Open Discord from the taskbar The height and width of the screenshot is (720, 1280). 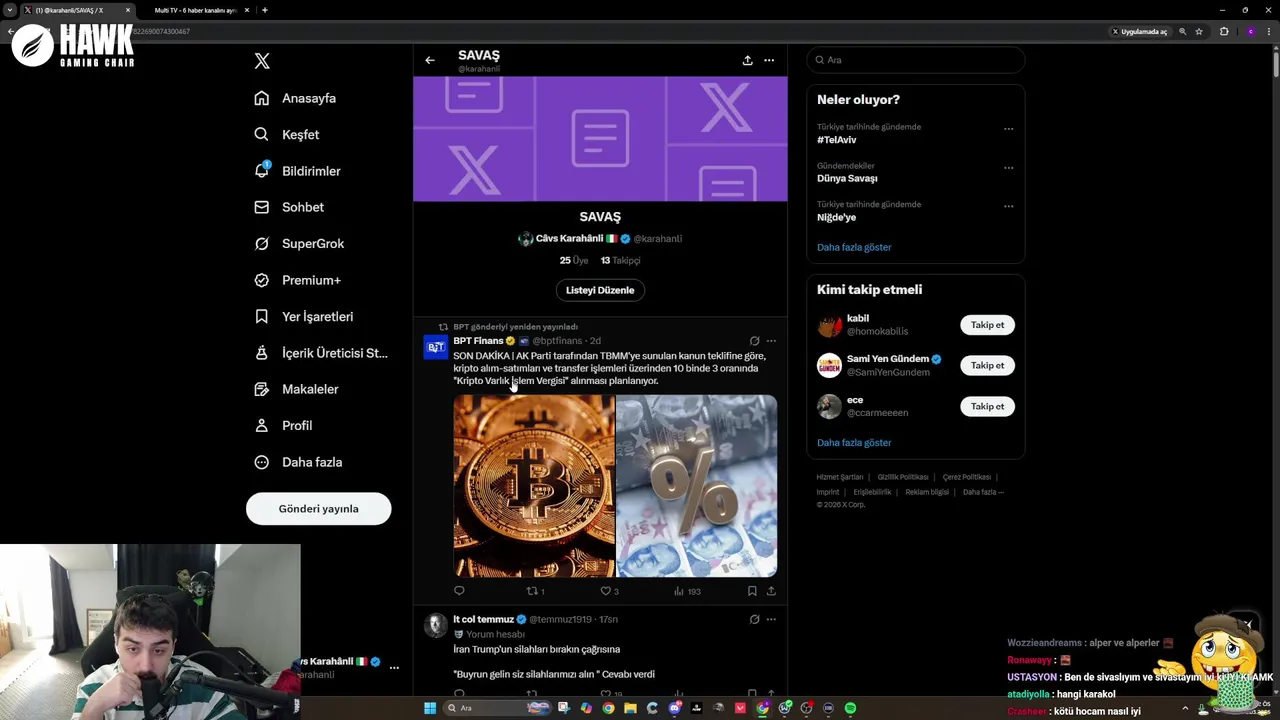click(x=675, y=708)
